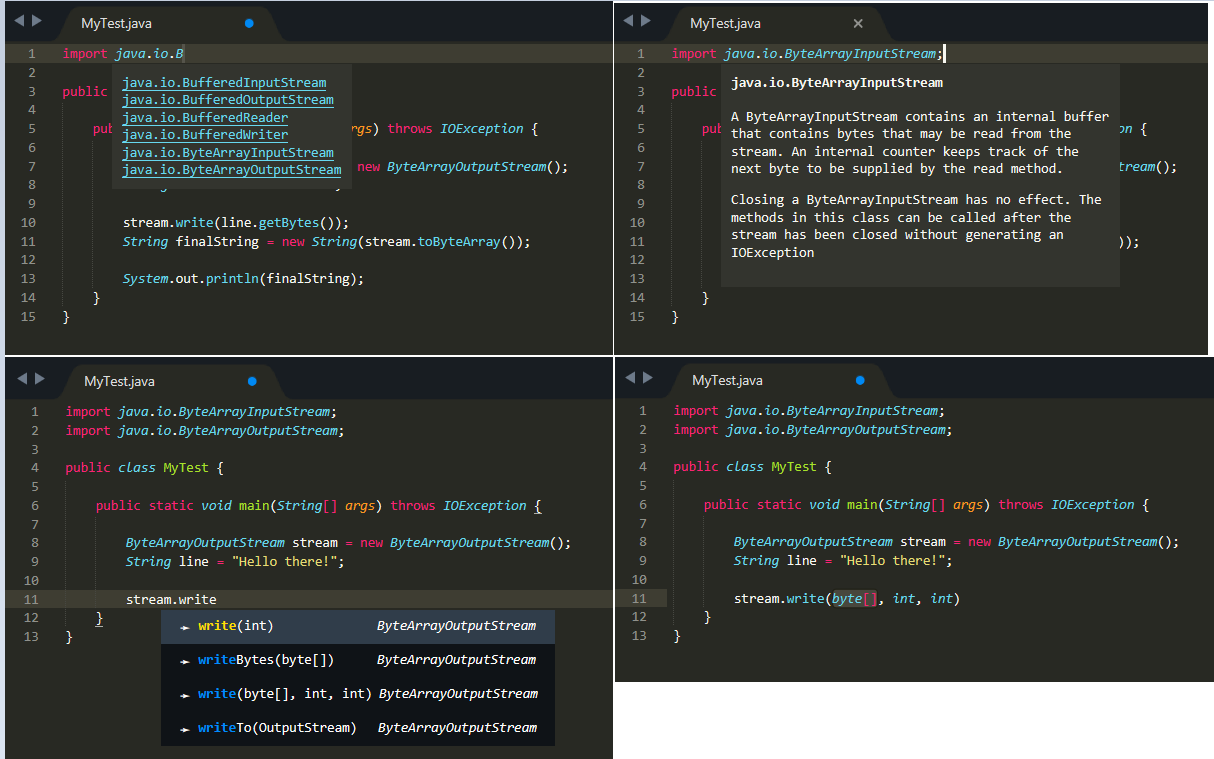
Task: Click the method icon beside write(int)
Action: click(185, 627)
